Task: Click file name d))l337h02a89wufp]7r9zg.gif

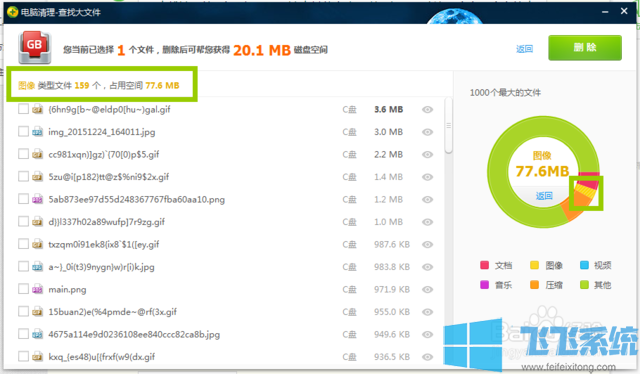Action: (107, 222)
